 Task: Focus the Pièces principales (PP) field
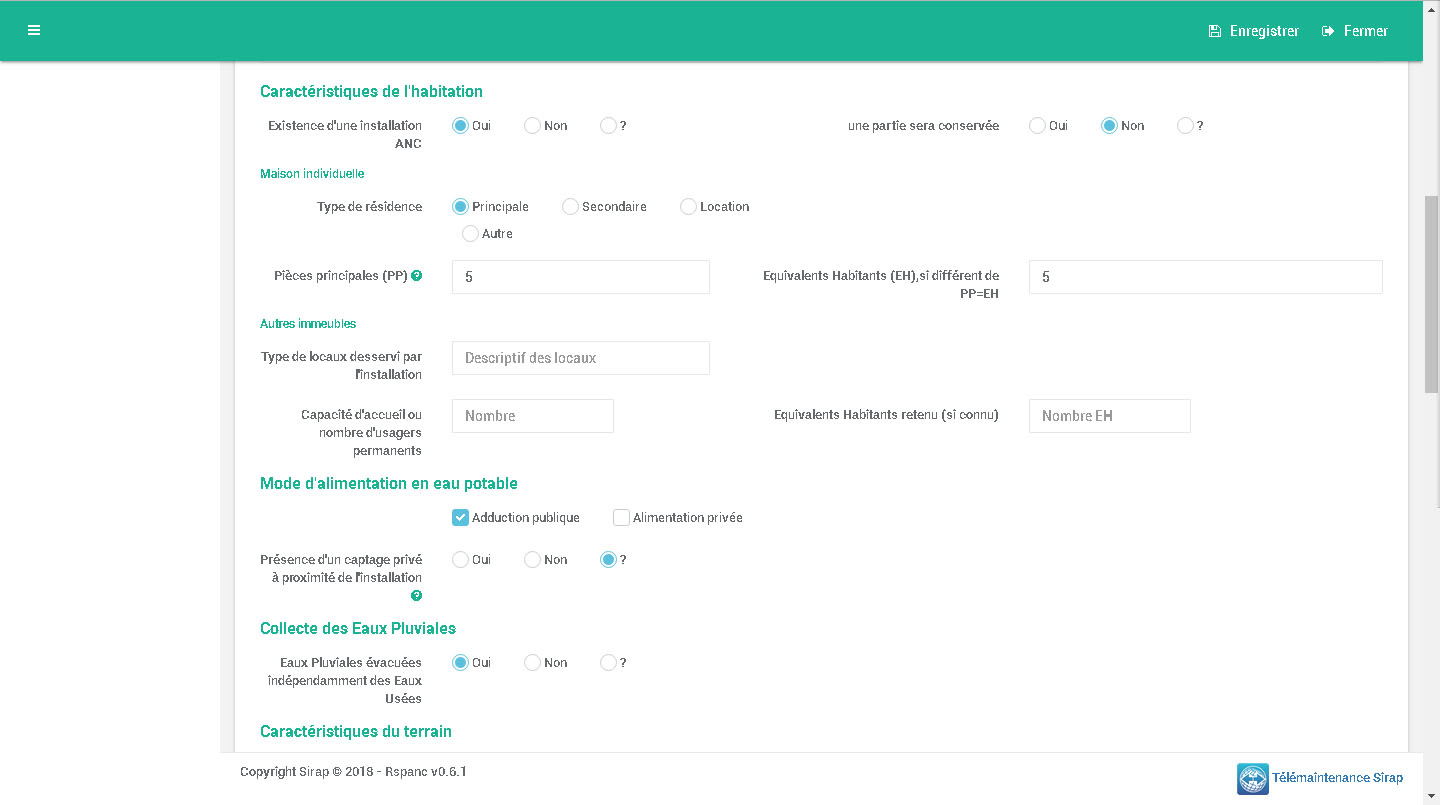click(x=581, y=277)
